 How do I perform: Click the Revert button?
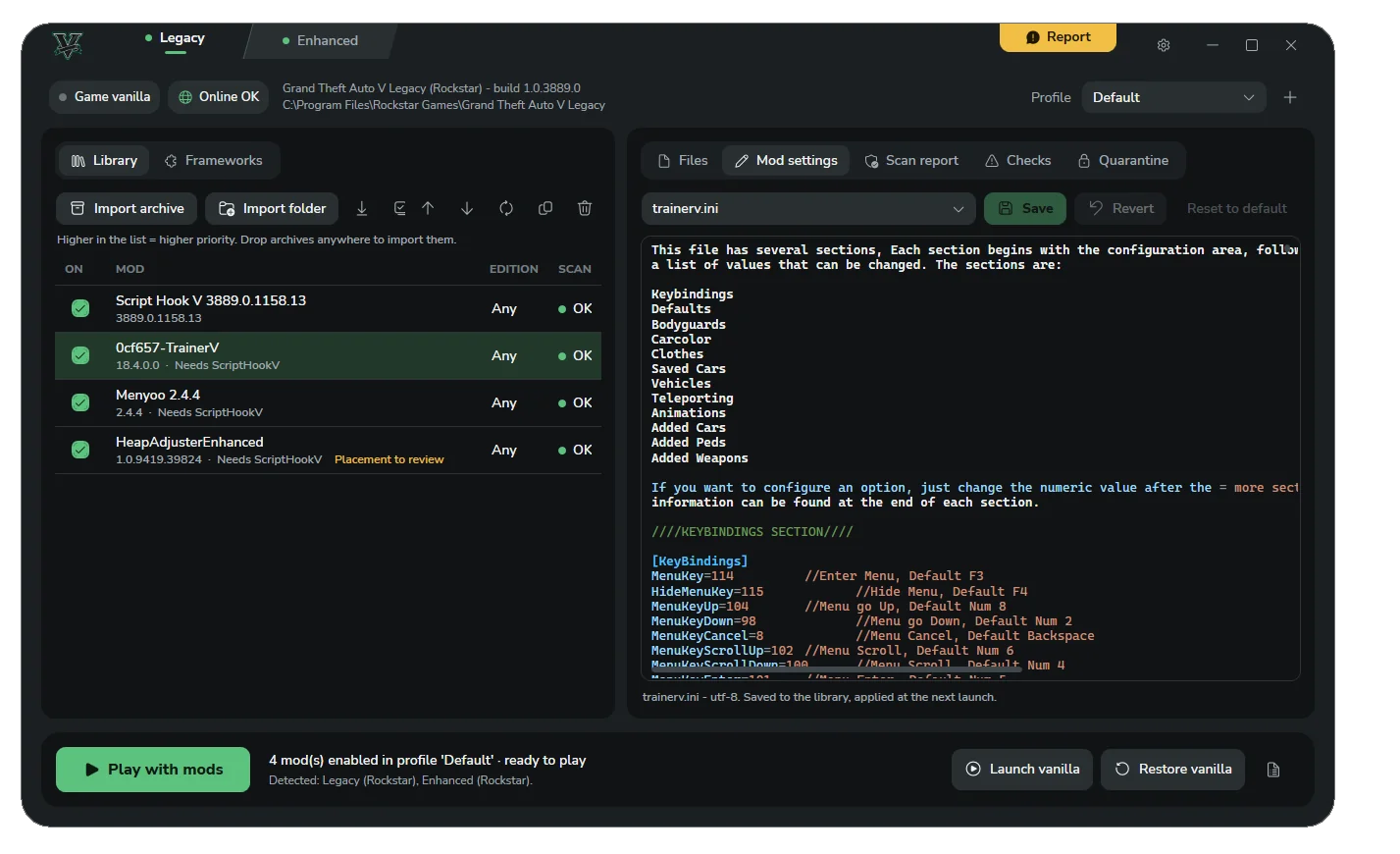1121,208
